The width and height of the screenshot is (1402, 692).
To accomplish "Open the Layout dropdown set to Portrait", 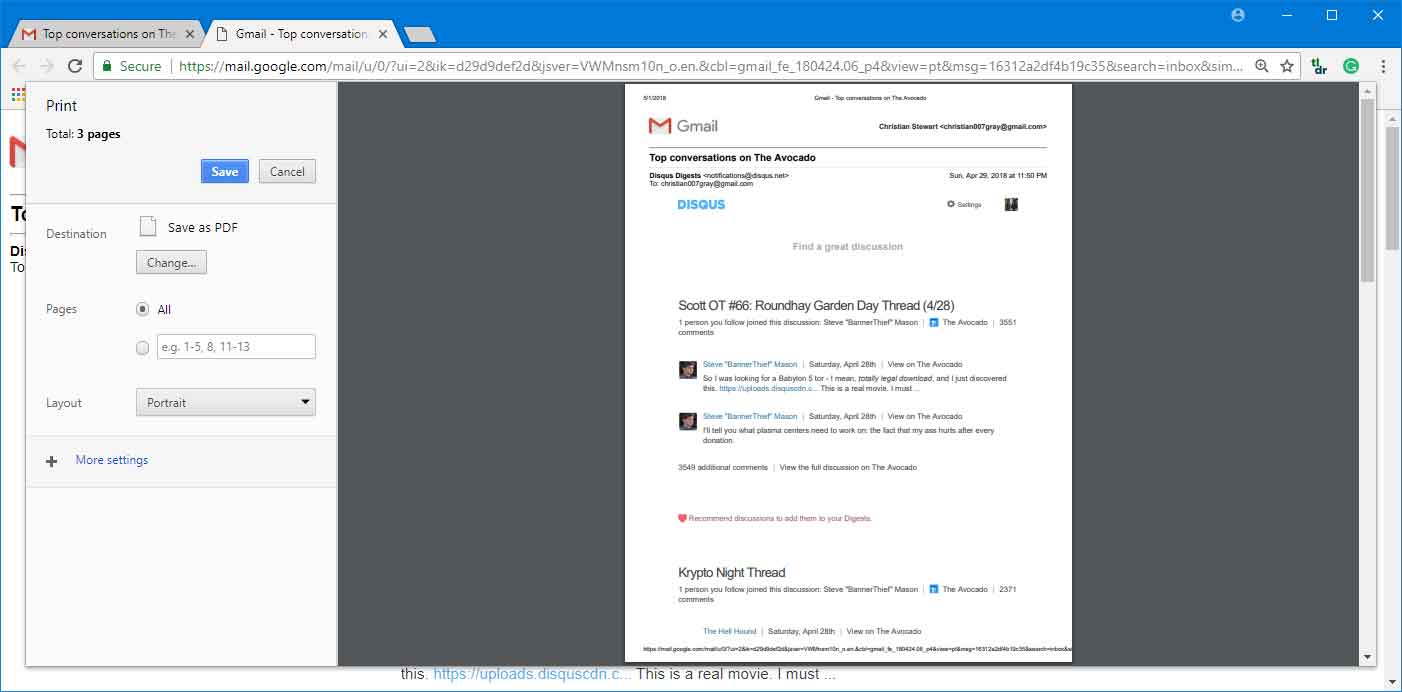I will [225, 402].
